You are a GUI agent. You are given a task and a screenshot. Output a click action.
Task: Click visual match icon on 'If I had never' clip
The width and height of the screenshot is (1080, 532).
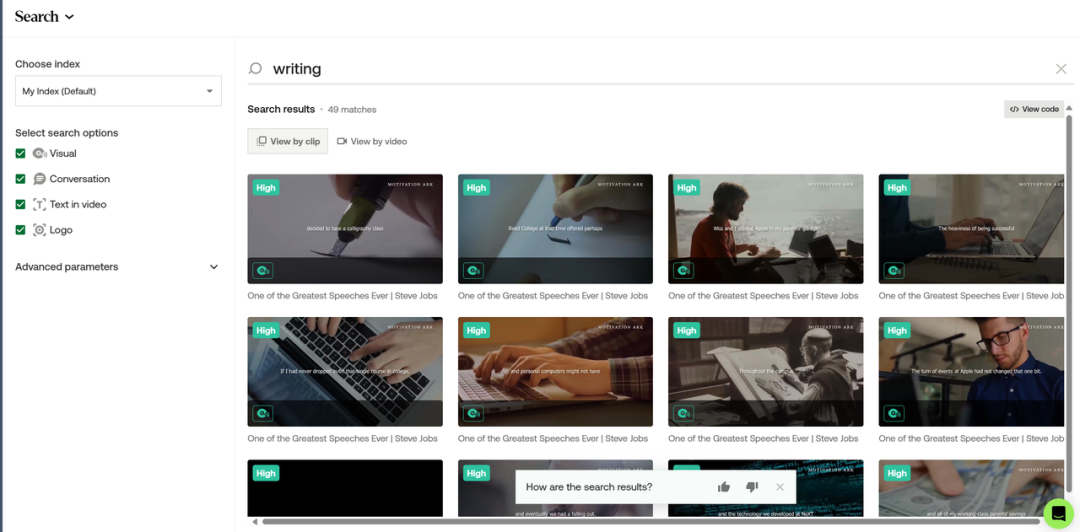262,413
